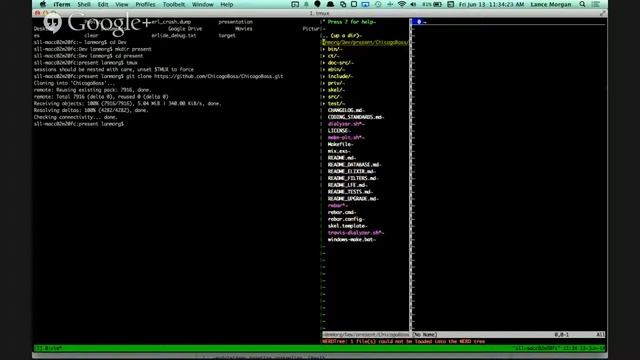640x360 pixels.
Task: Expand the bin/ directory arrow
Action: [324, 49]
